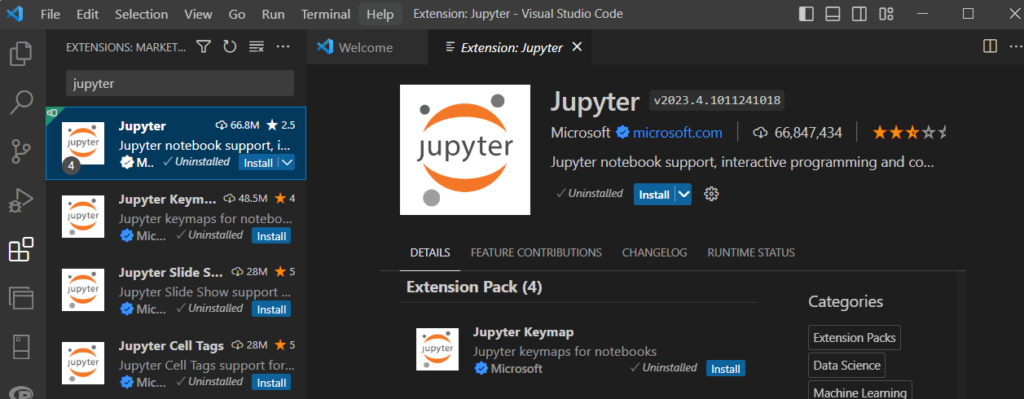Image resolution: width=1024 pixels, height=399 pixels.
Task: Select the DETAILS tab
Action: [430, 253]
